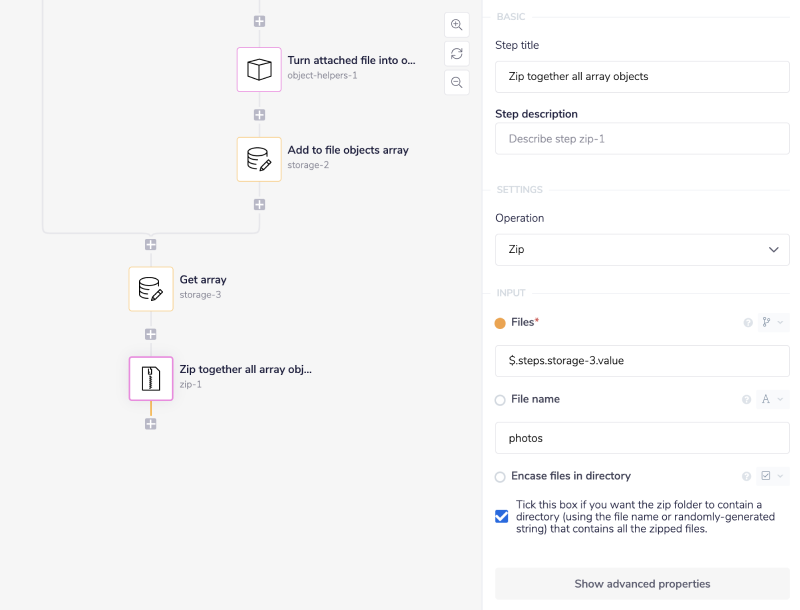Open the Operation dropdown set to Zip
The image size is (800, 610).
642,250
